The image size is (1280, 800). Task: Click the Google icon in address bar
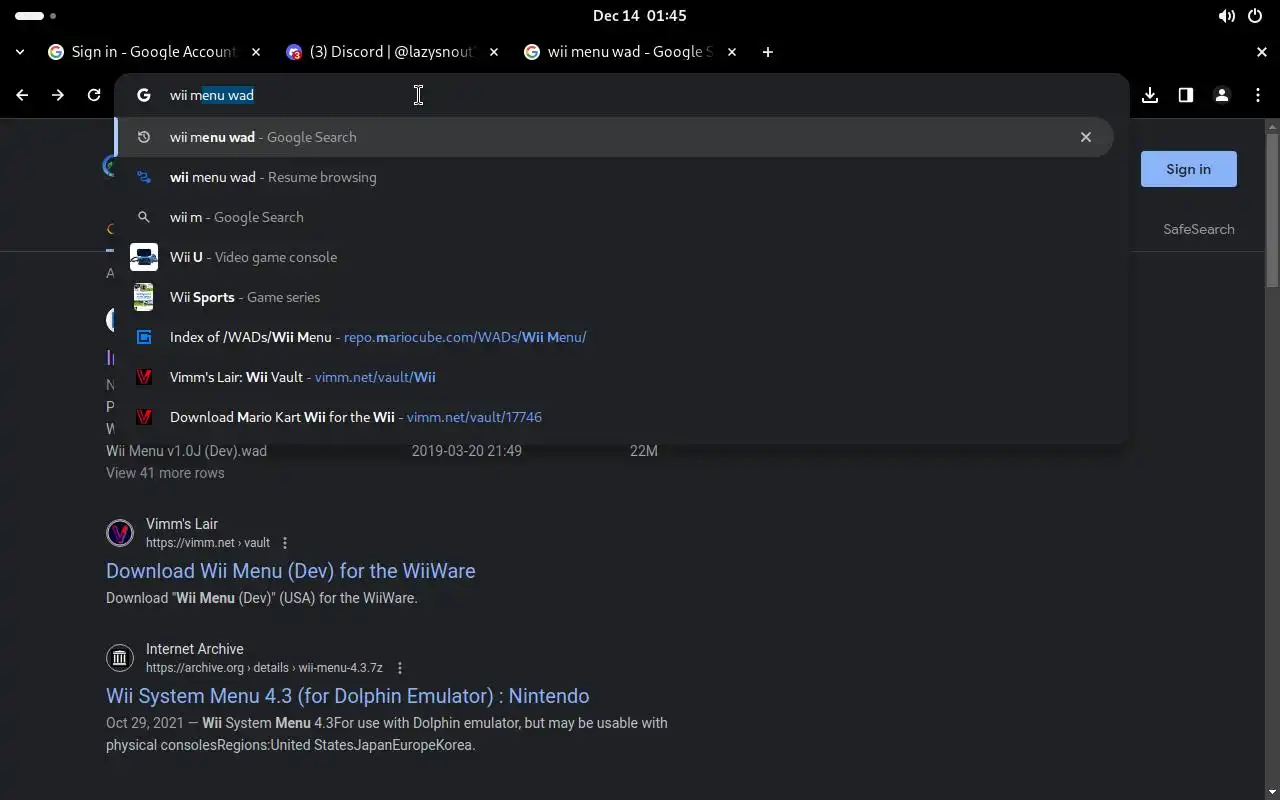click(x=144, y=95)
